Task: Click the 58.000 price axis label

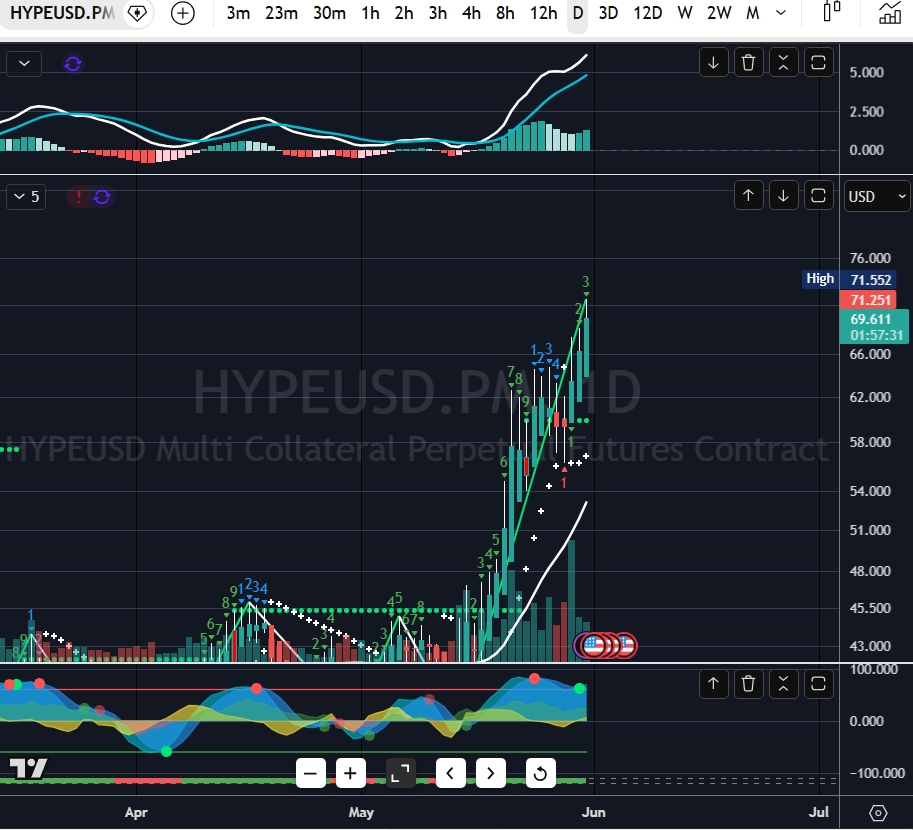Action: 870,442
